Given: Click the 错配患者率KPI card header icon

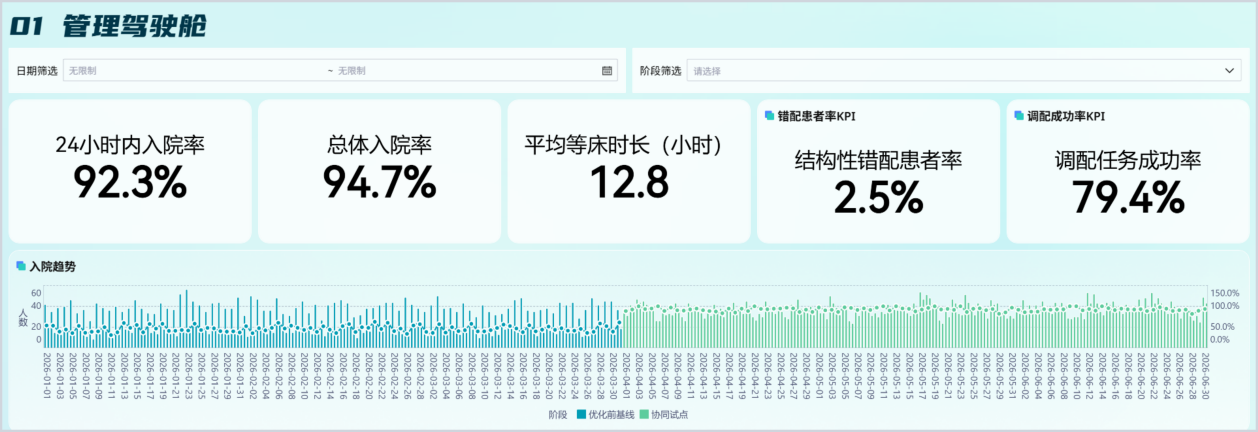Looking at the screenshot, I should (769, 116).
